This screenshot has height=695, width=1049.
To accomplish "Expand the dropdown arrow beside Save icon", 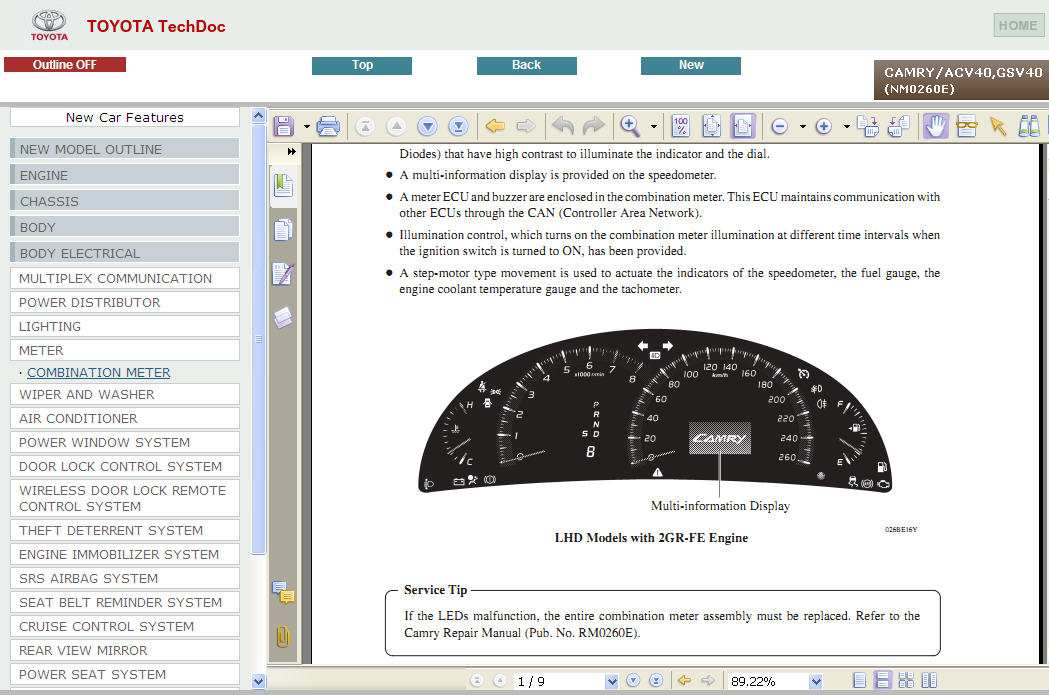I will [x=306, y=127].
